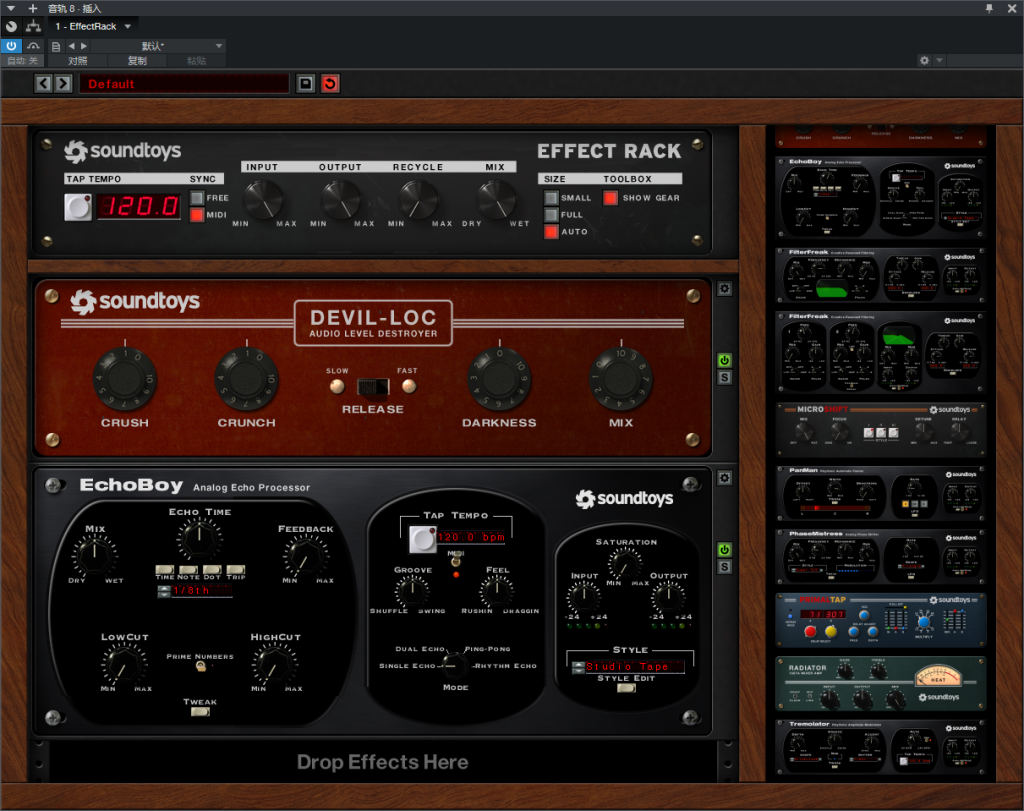Click the red undo/revert icon
Viewport: 1024px width, 811px height.
pyautogui.click(x=330, y=84)
